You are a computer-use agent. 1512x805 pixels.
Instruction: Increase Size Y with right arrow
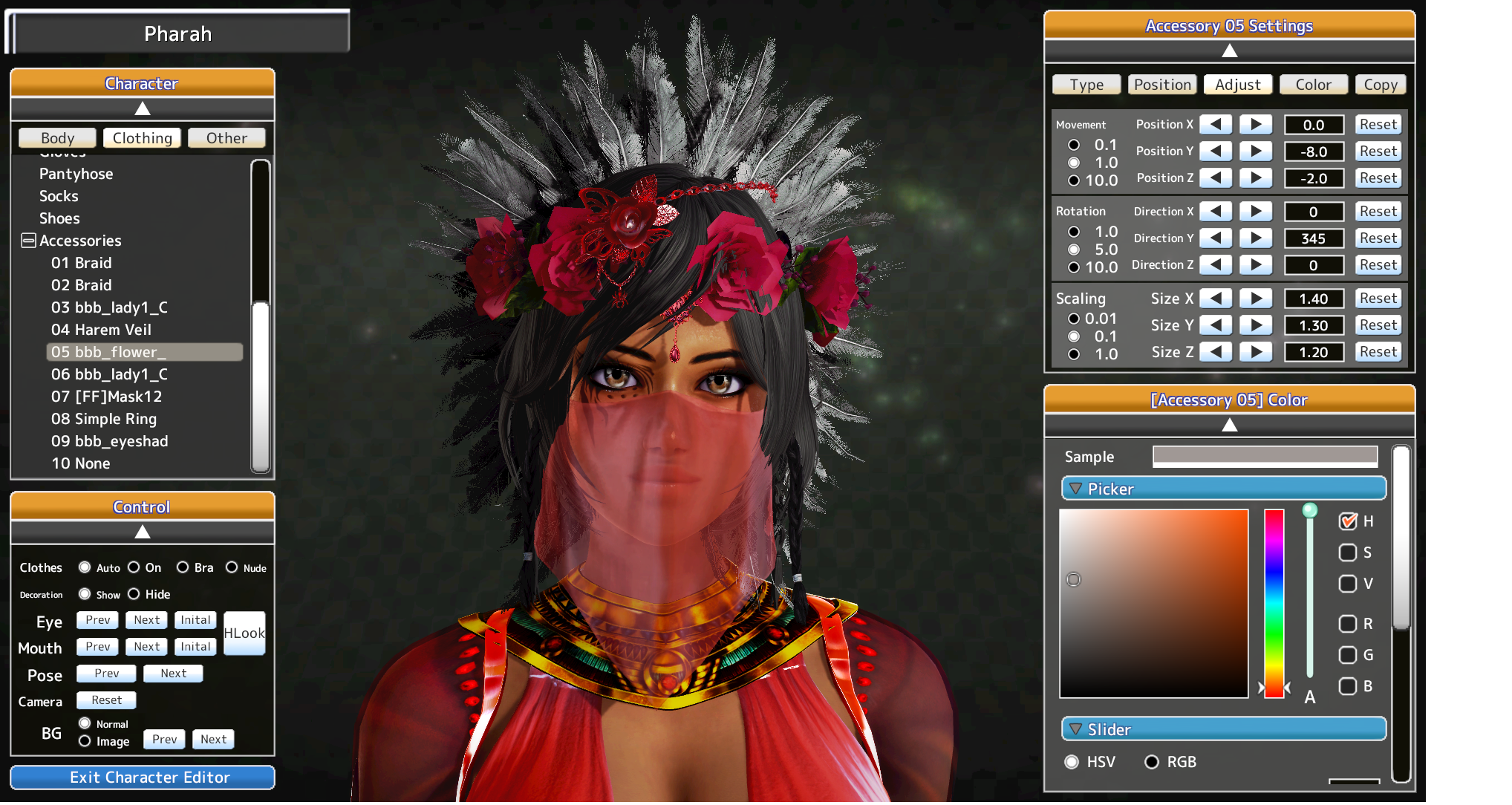coord(1256,325)
